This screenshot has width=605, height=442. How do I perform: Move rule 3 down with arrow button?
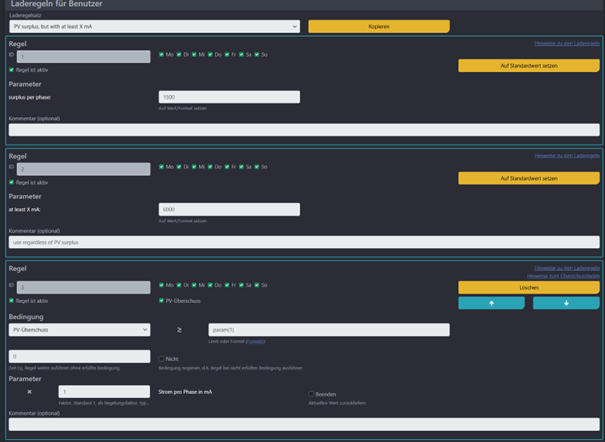click(x=566, y=303)
